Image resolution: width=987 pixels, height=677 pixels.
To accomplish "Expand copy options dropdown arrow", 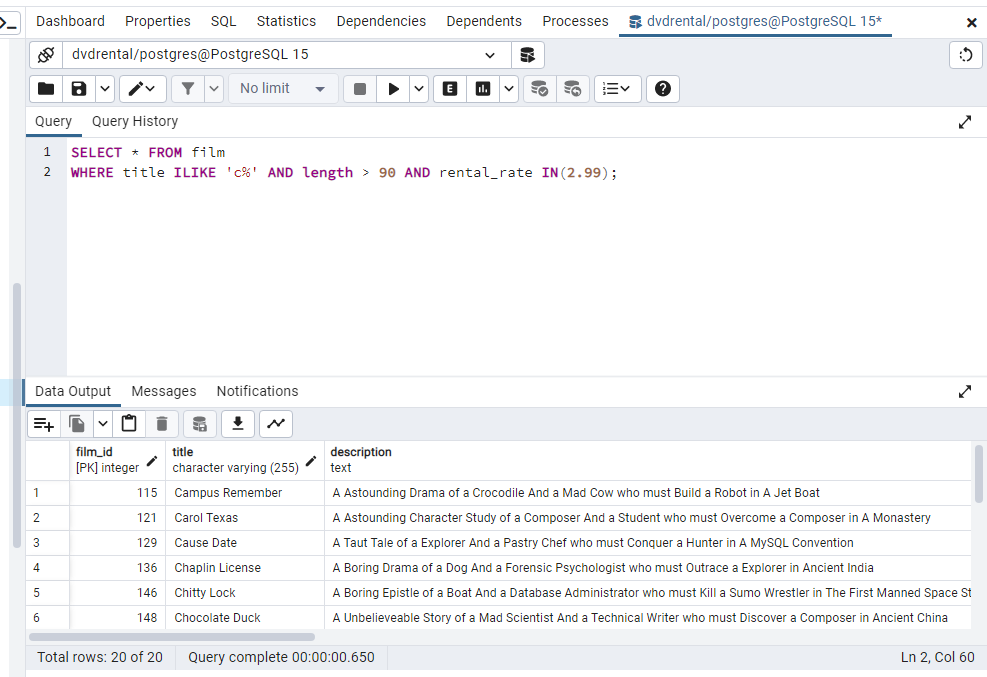I will click(x=103, y=424).
